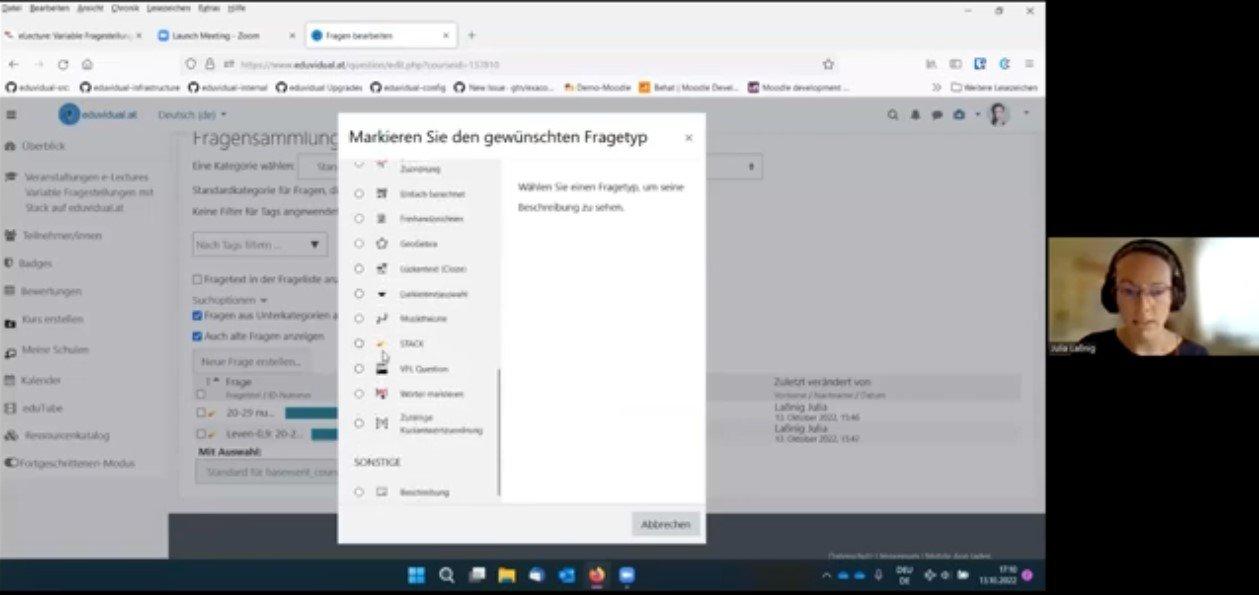
Task: Open the Deutsch (de) language dropdown
Action: [192, 115]
